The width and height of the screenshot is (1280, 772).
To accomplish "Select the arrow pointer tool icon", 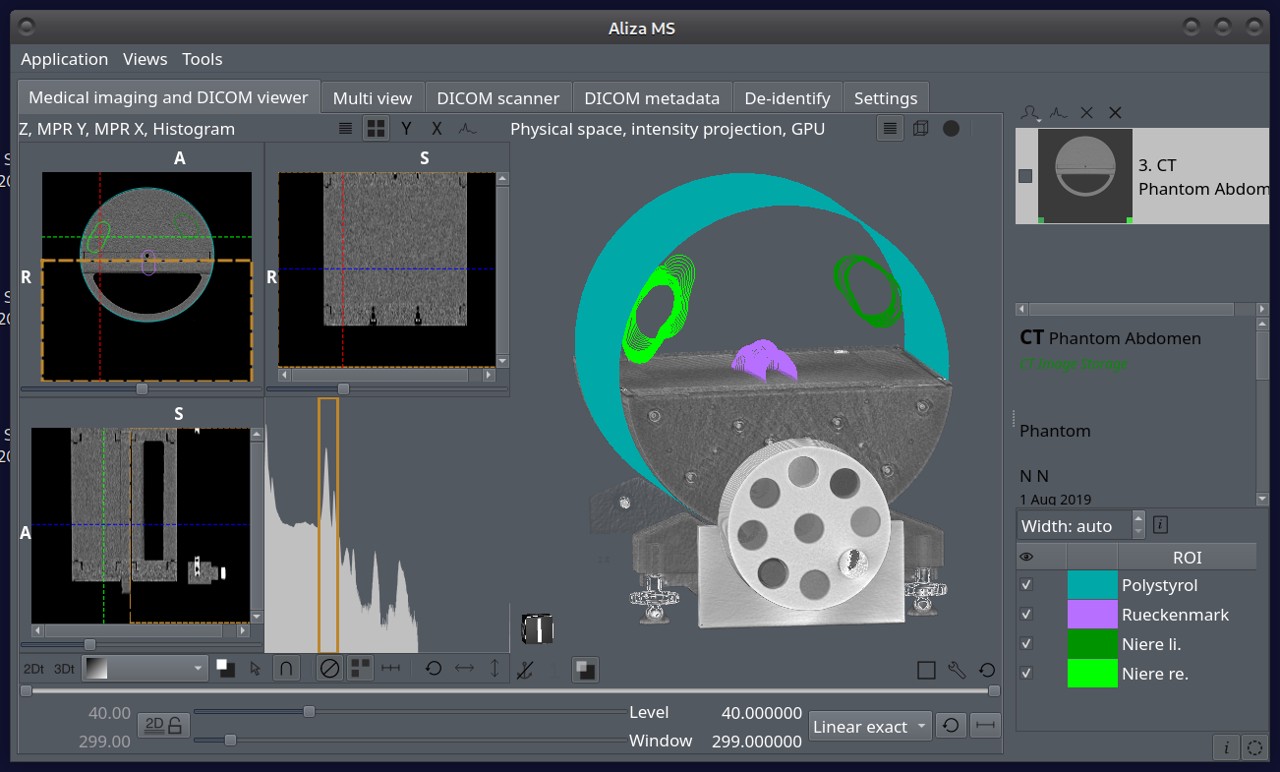I will click(x=255, y=669).
